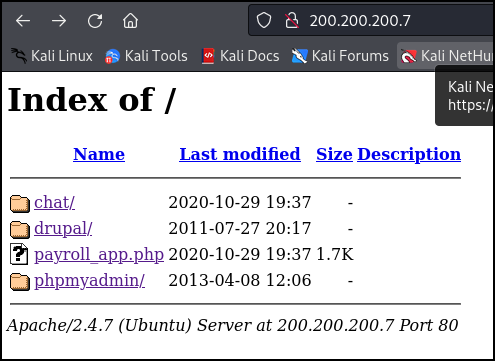This screenshot has height=361, width=495.
Task: Click the Apache/2.4.7 server footer text
Action: (x=232, y=325)
